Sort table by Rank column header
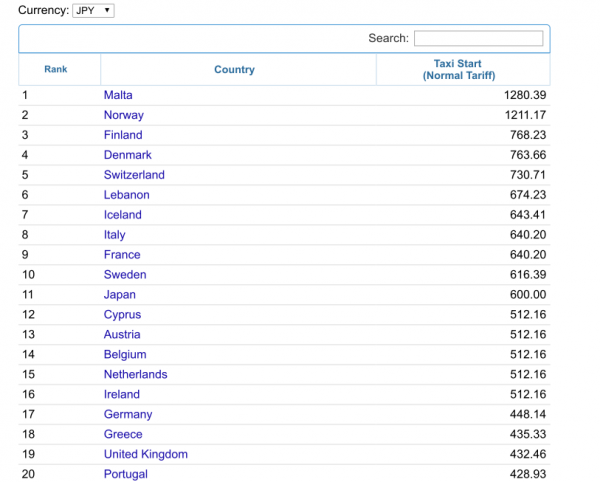This screenshot has height=482, width=600. pos(55,70)
